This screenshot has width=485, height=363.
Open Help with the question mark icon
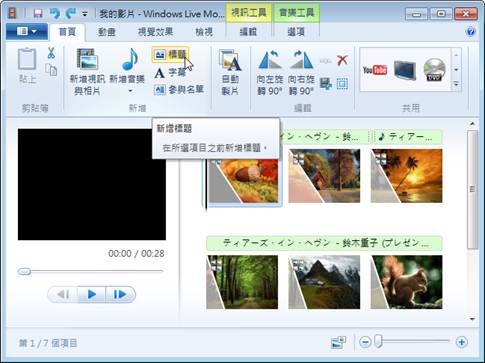[x=471, y=32]
